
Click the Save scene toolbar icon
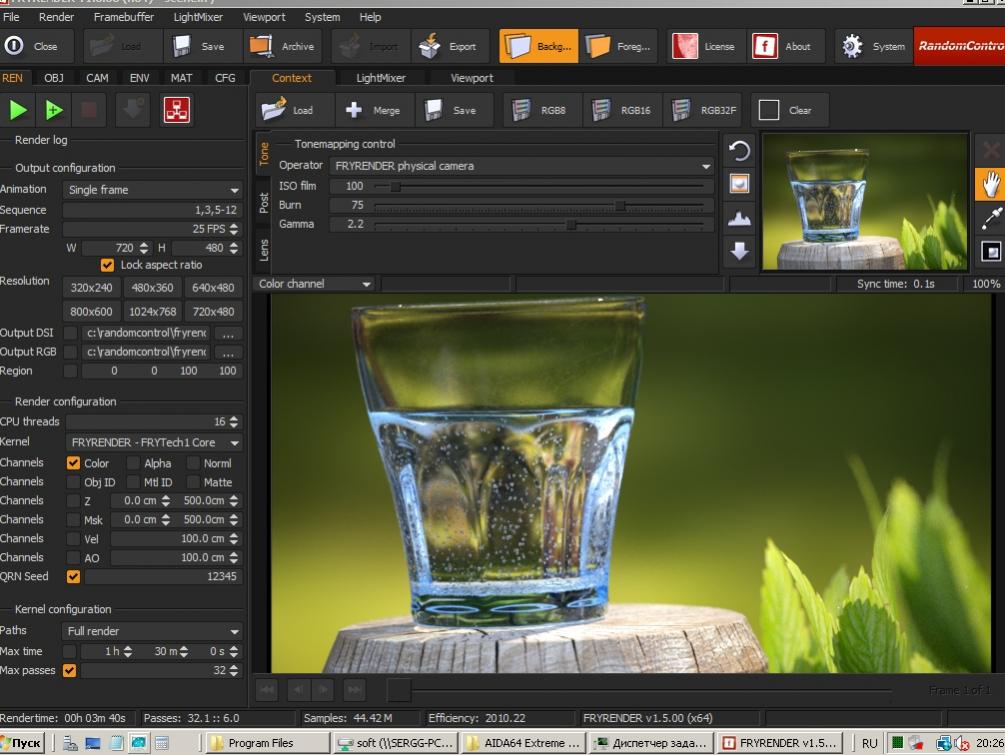[x=182, y=46]
